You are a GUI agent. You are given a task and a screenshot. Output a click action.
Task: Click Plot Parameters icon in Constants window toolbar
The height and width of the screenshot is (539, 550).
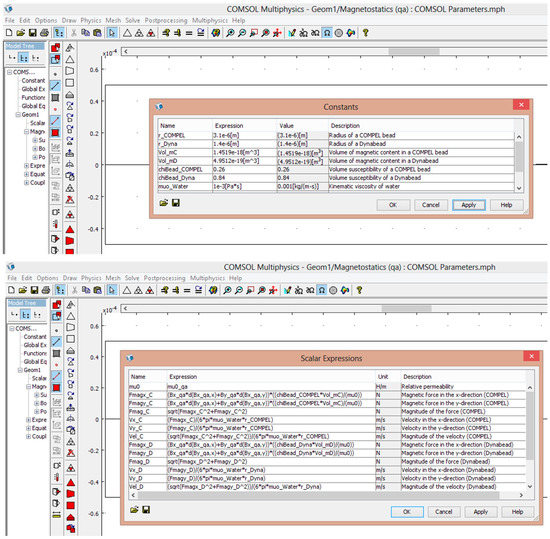tap(216, 33)
